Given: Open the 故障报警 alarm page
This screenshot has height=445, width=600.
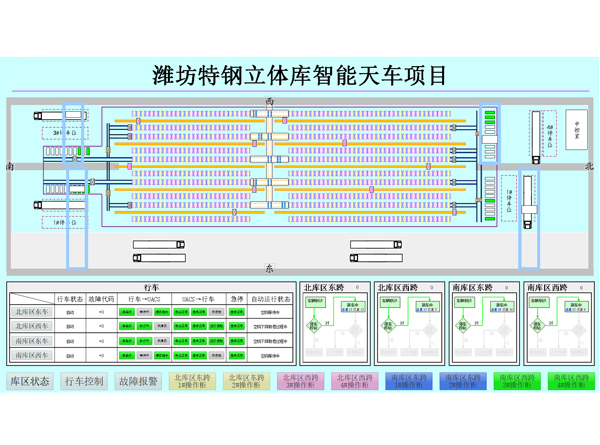Looking at the screenshot, I should tap(137, 381).
